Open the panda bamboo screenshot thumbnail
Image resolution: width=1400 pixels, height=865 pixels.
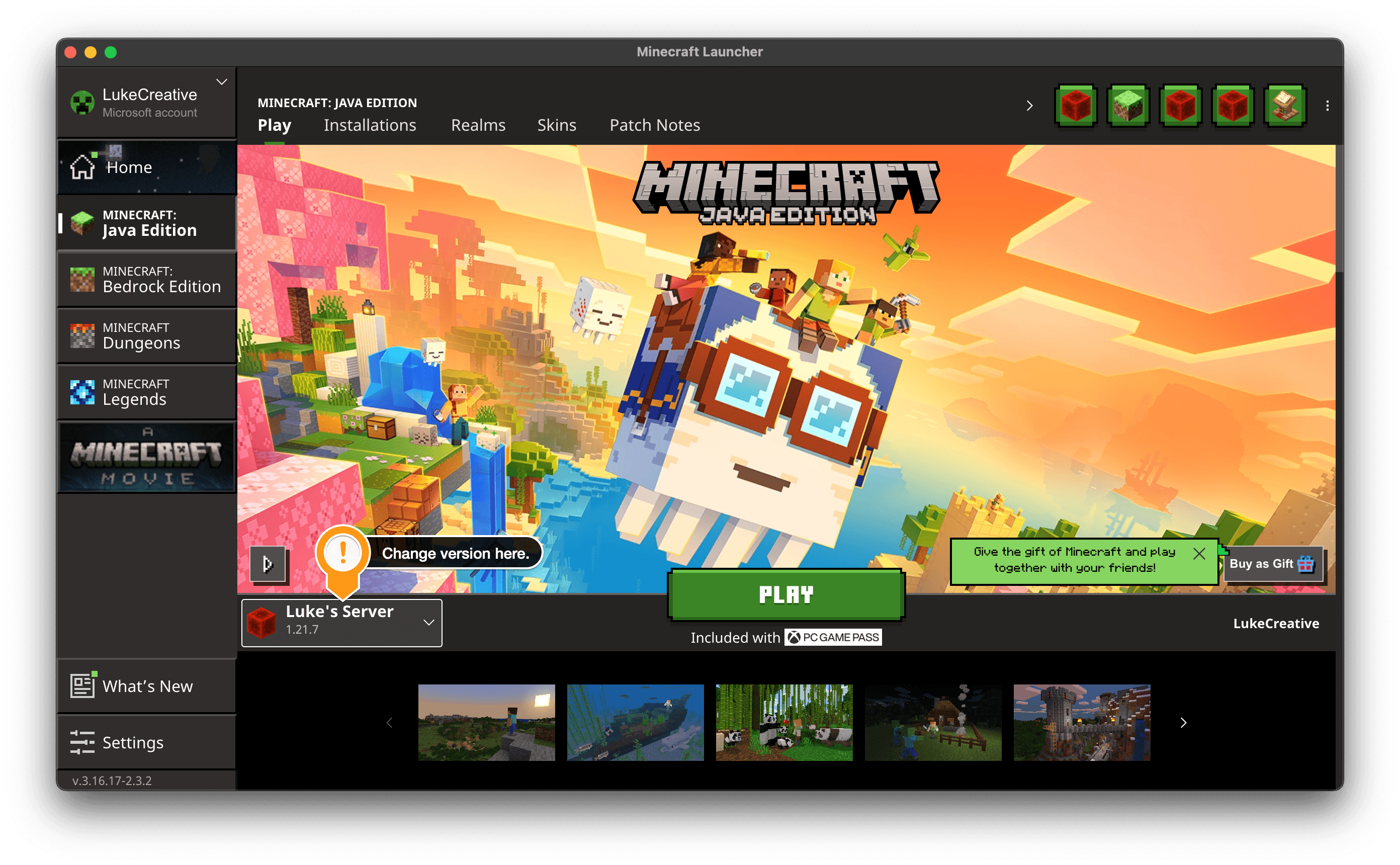click(x=784, y=723)
